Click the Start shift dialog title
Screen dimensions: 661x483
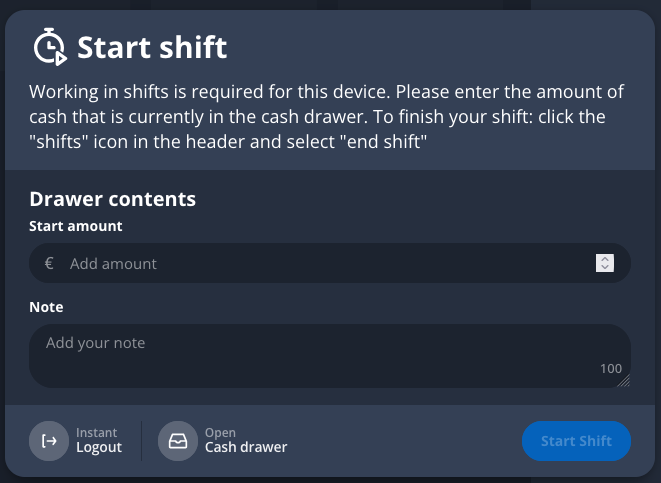tap(152, 47)
